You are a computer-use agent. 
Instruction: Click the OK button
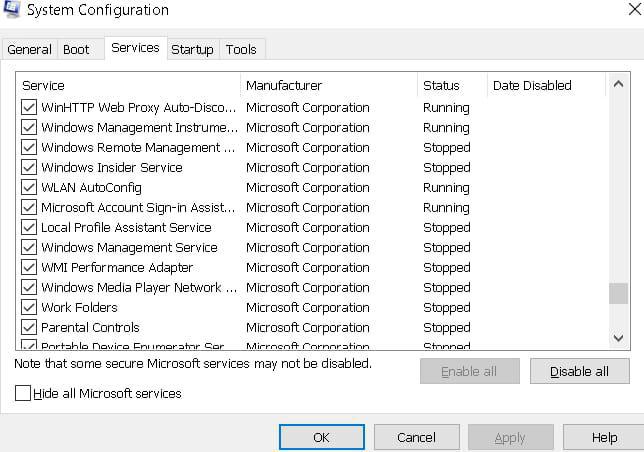[x=321, y=437]
